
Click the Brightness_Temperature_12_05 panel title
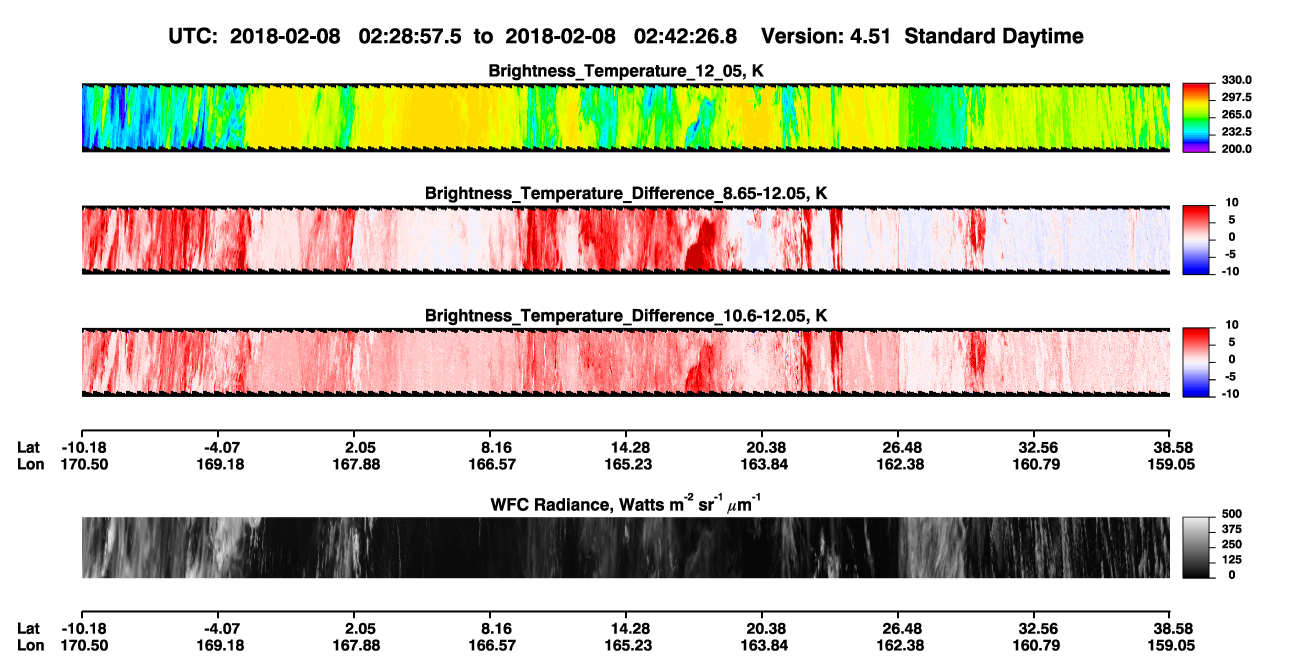626,71
